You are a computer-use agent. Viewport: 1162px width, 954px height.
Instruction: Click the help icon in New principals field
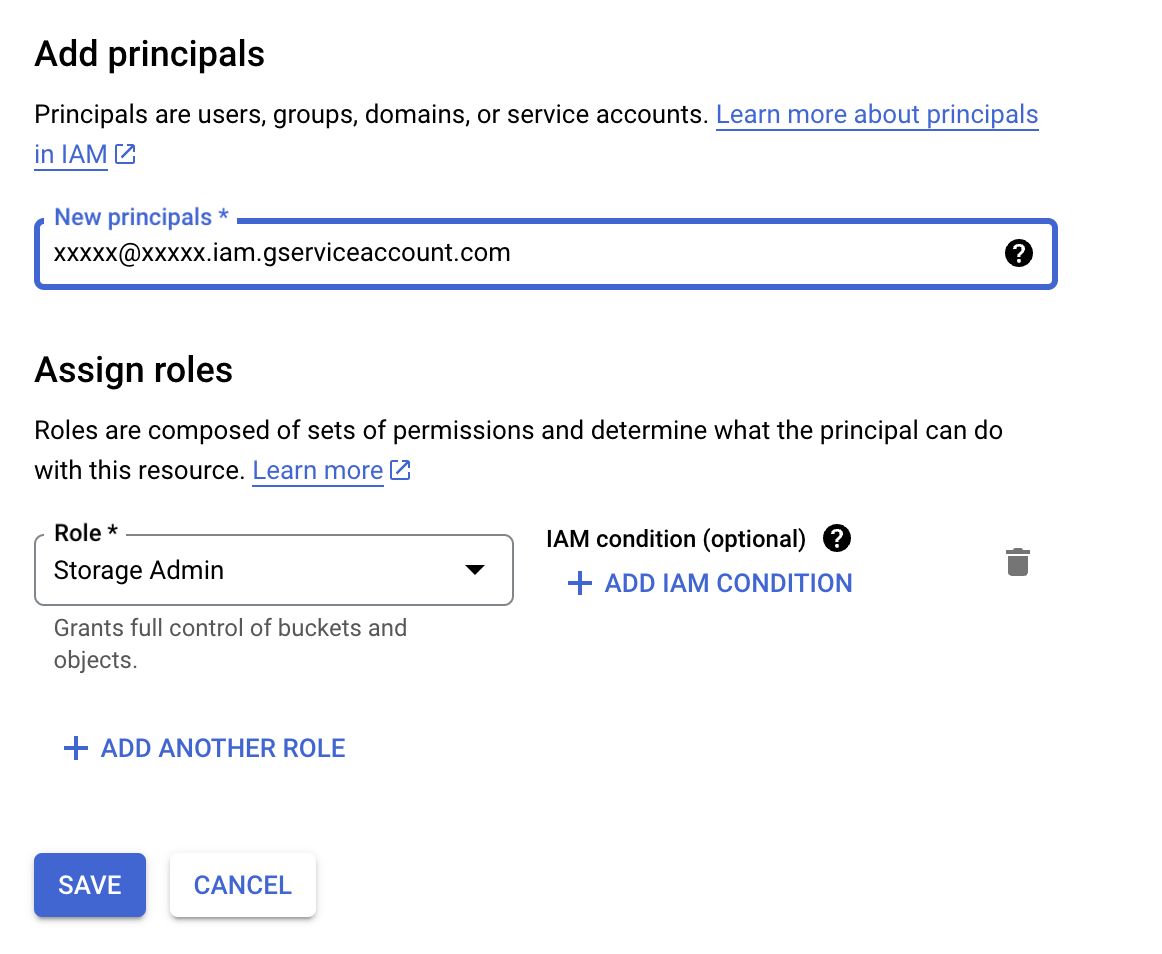[1017, 254]
